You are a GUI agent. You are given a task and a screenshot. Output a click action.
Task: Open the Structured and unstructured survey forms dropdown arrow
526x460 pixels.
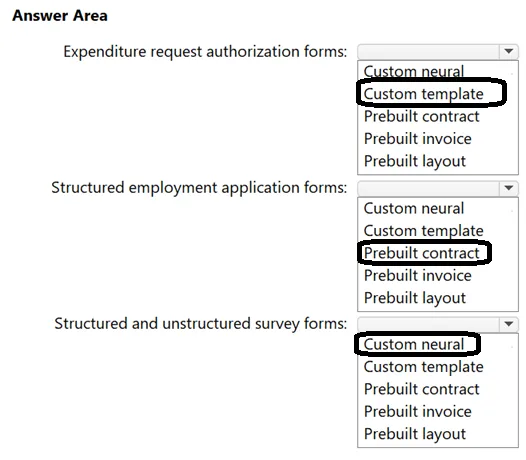509,324
